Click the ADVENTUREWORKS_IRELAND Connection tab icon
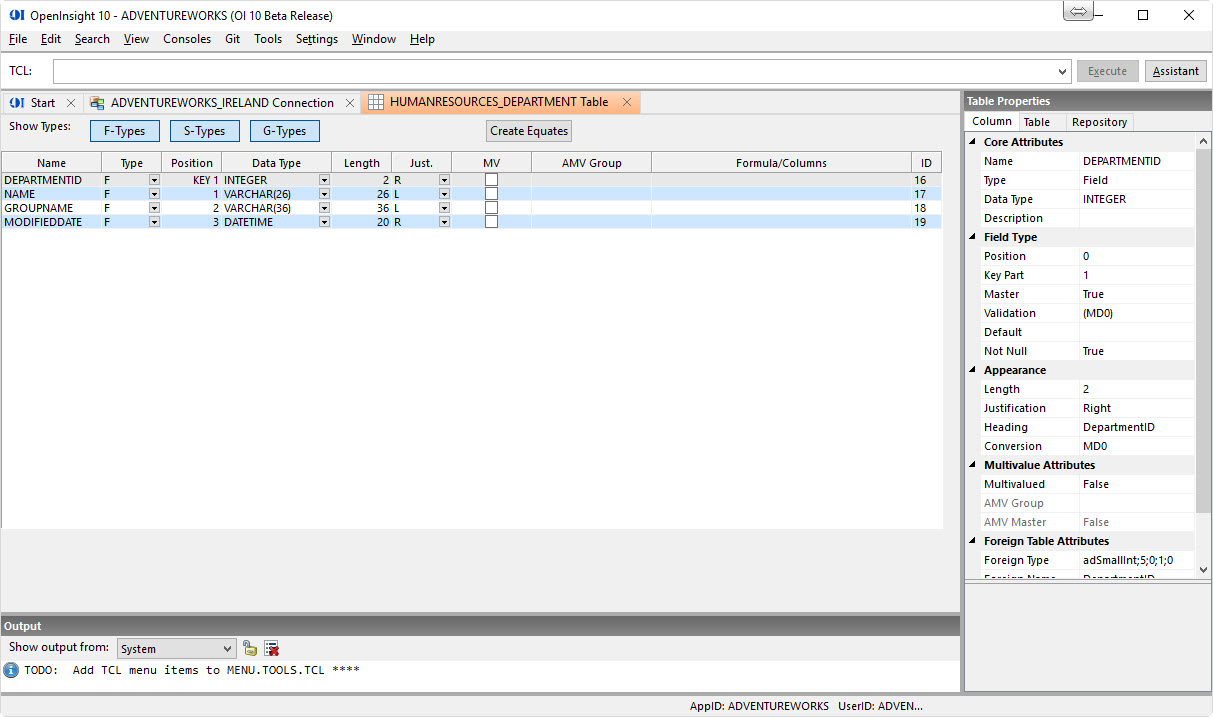Screen dimensions: 1213x717 point(97,102)
